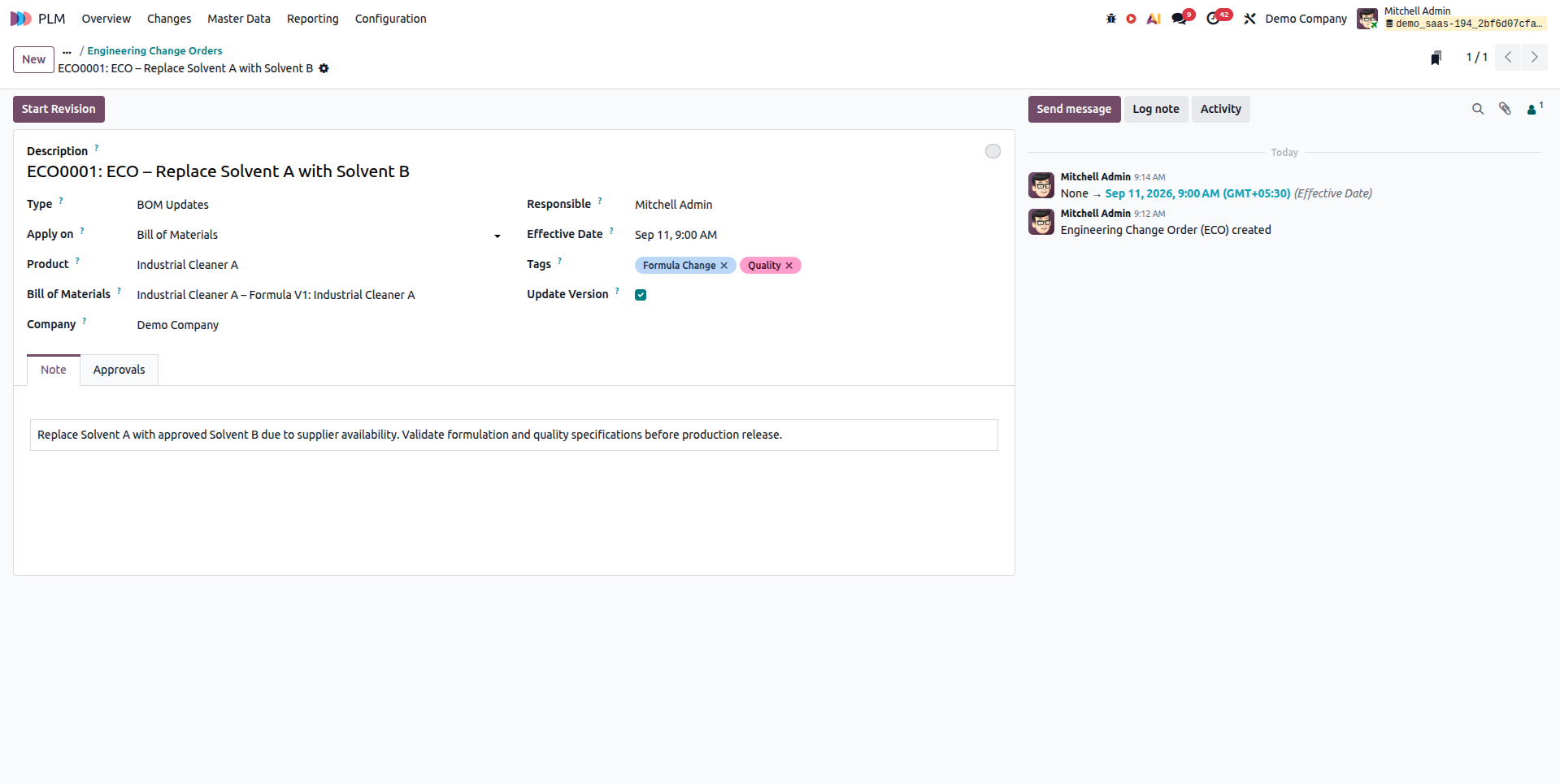Click the grey kanban state circle
The width and height of the screenshot is (1560, 784).
(x=993, y=151)
